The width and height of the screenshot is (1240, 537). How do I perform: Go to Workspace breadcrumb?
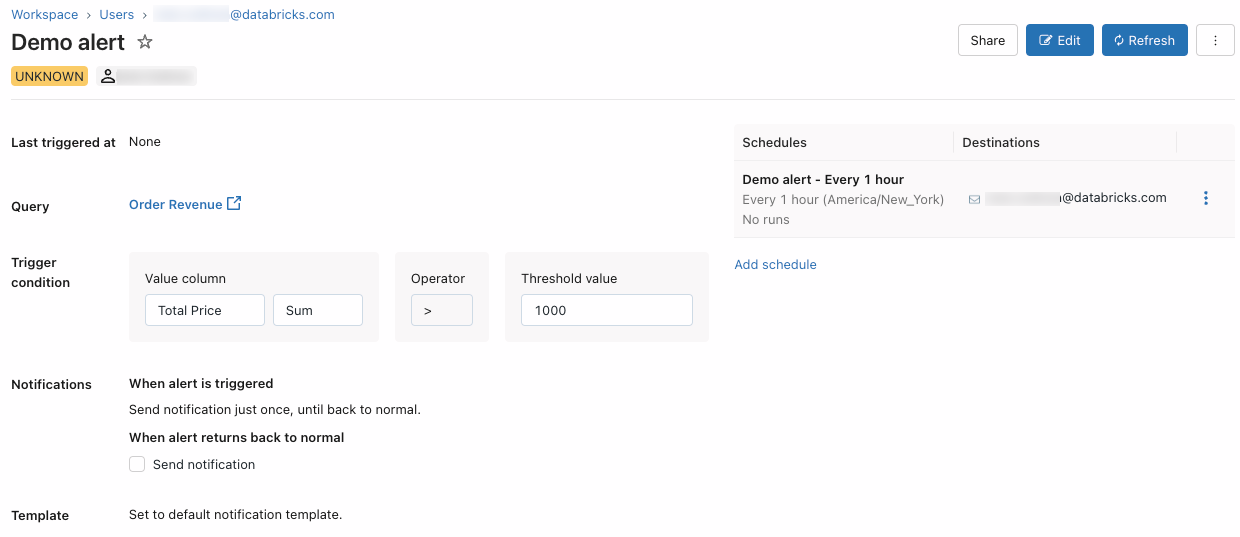click(x=44, y=15)
